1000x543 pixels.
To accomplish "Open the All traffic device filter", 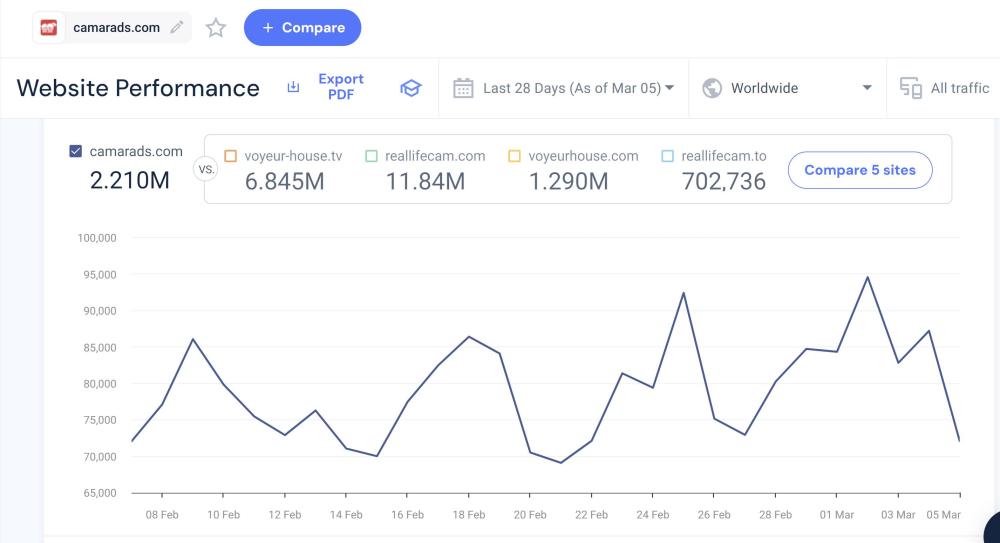I will [x=959, y=88].
